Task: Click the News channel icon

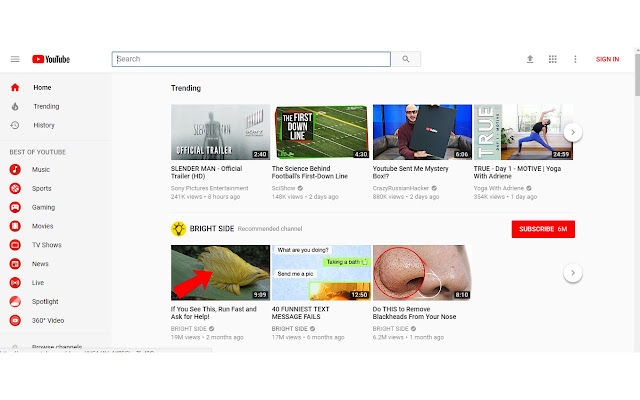Action: tap(15, 264)
